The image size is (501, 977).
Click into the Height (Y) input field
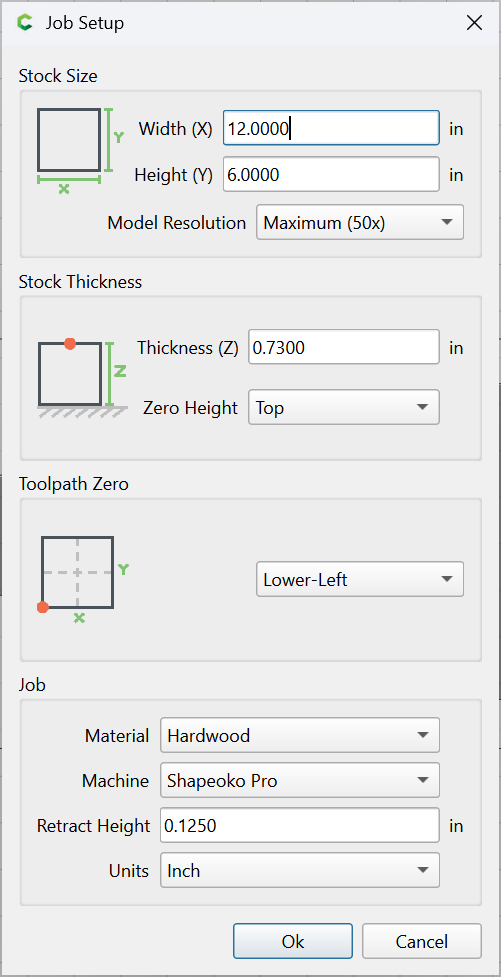332,174
